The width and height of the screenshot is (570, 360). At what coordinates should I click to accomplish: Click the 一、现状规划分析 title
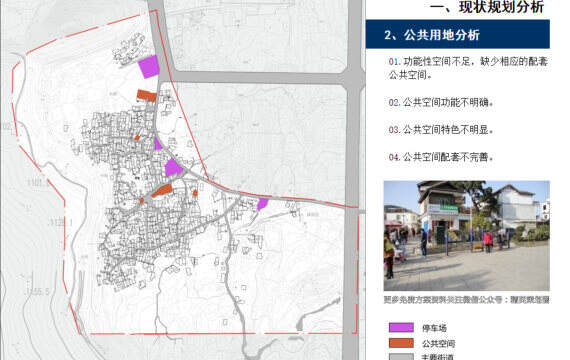click(487, 7)
